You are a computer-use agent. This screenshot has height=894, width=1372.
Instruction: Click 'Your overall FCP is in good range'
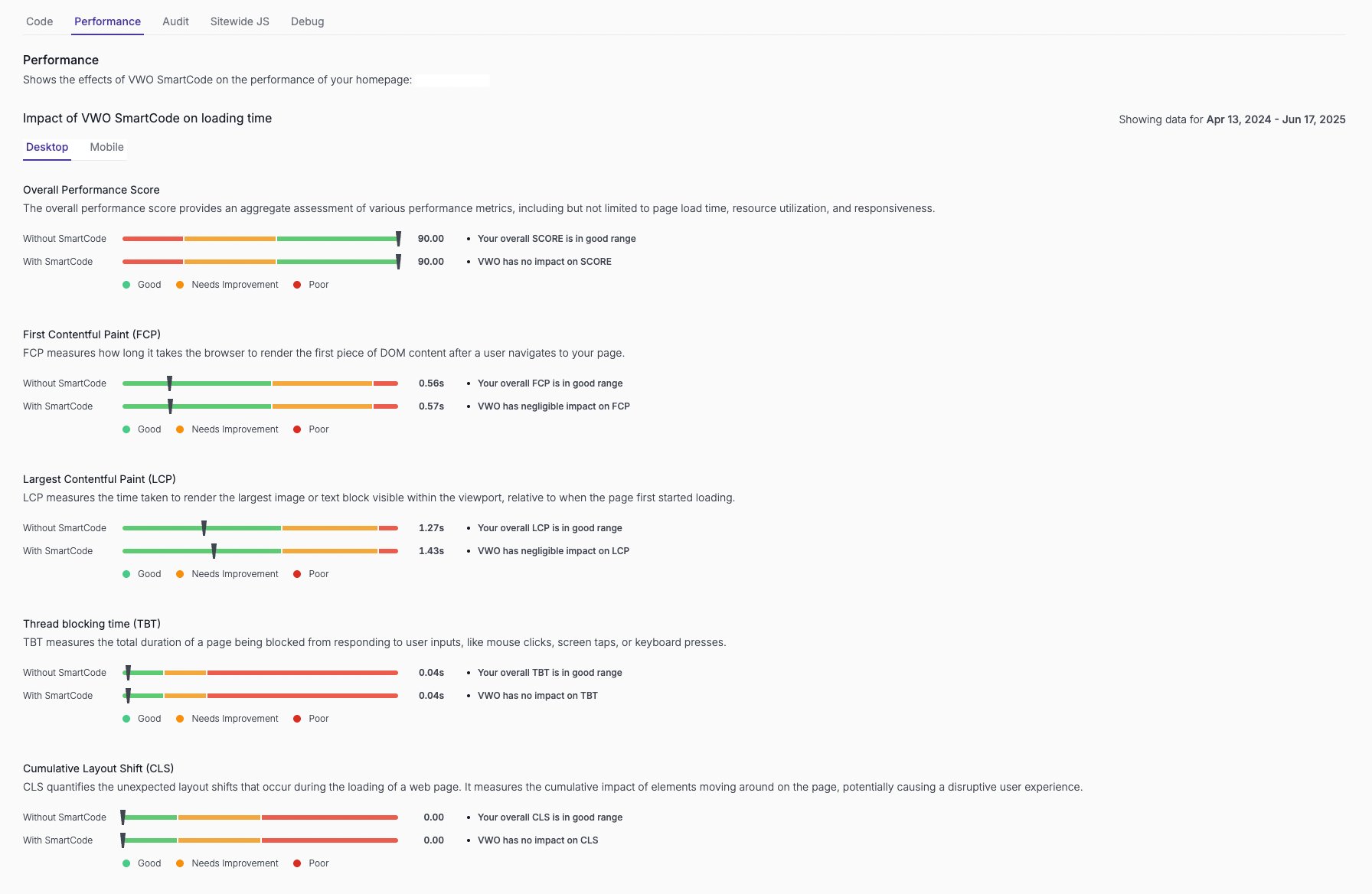[x=550, y=383]
